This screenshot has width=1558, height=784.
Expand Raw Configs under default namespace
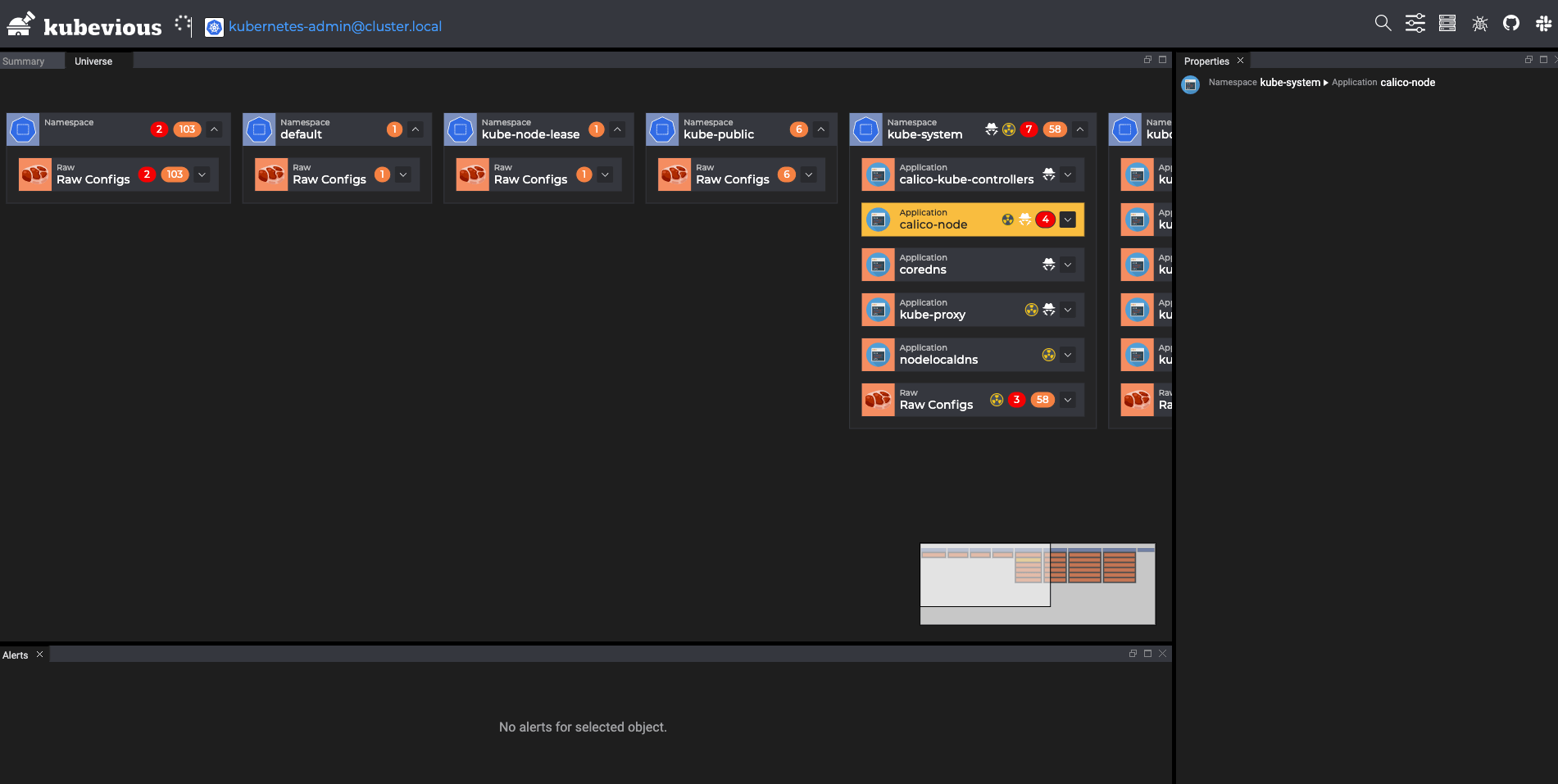click(x=403, y=174)
